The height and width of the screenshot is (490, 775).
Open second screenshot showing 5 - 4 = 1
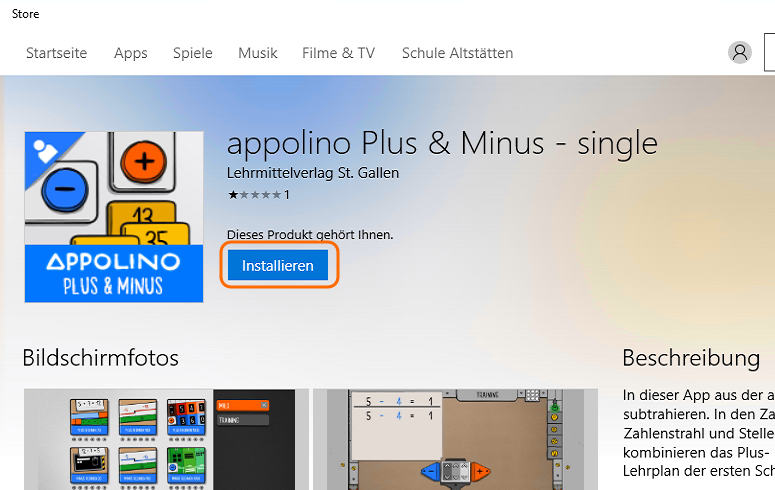(455, 440)
